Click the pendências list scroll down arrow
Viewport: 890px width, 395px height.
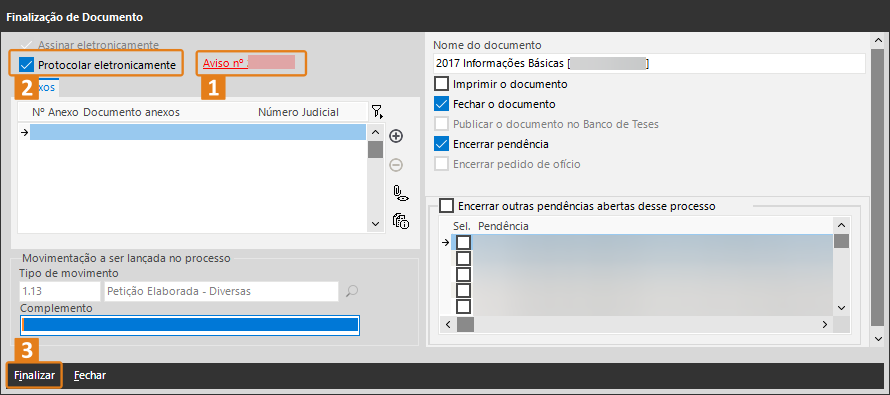pyautogui.click(x=841, y=308)
